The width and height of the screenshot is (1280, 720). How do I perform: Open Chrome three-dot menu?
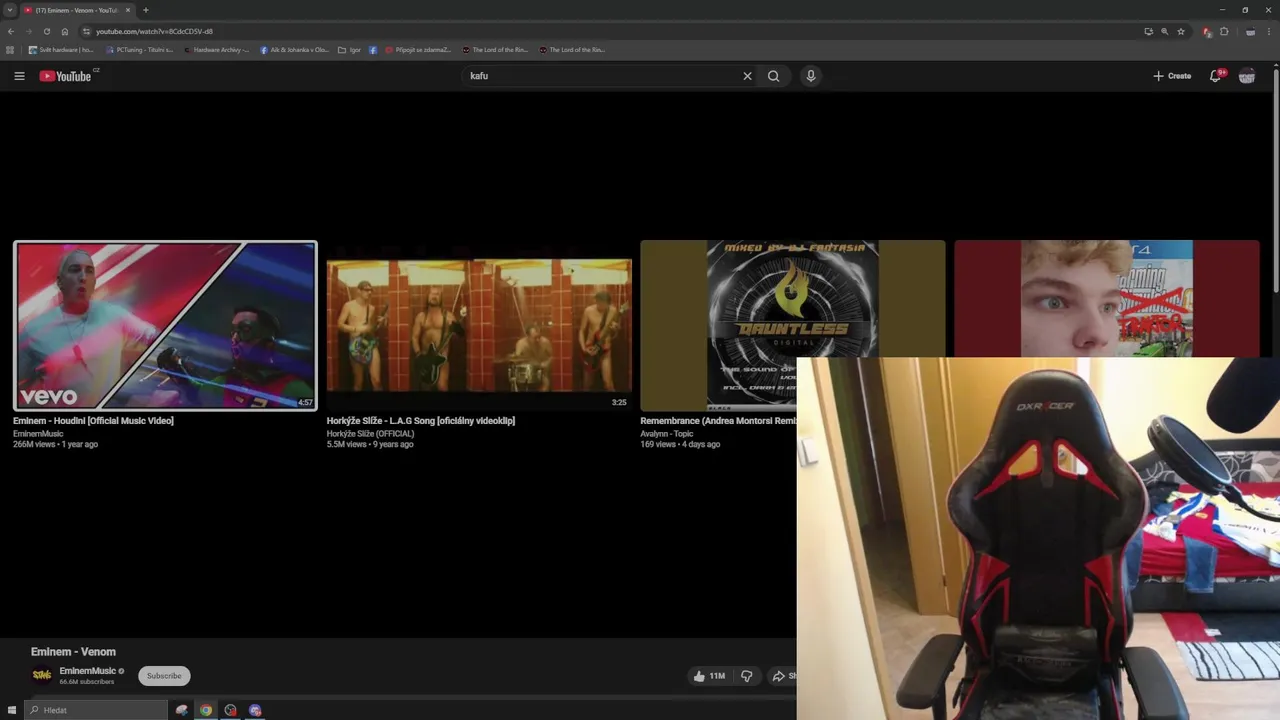click(x=1270, y=31)
